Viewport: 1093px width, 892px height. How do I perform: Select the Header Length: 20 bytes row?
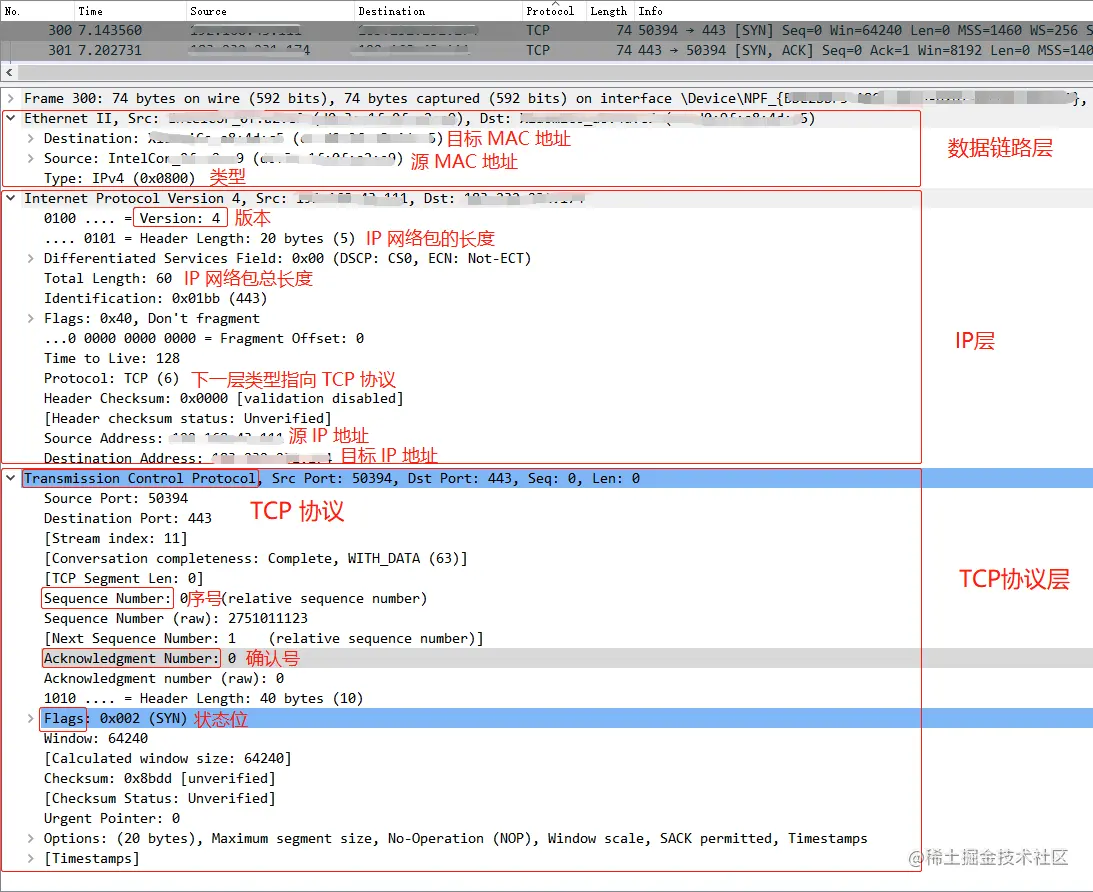tap(199, 238)
